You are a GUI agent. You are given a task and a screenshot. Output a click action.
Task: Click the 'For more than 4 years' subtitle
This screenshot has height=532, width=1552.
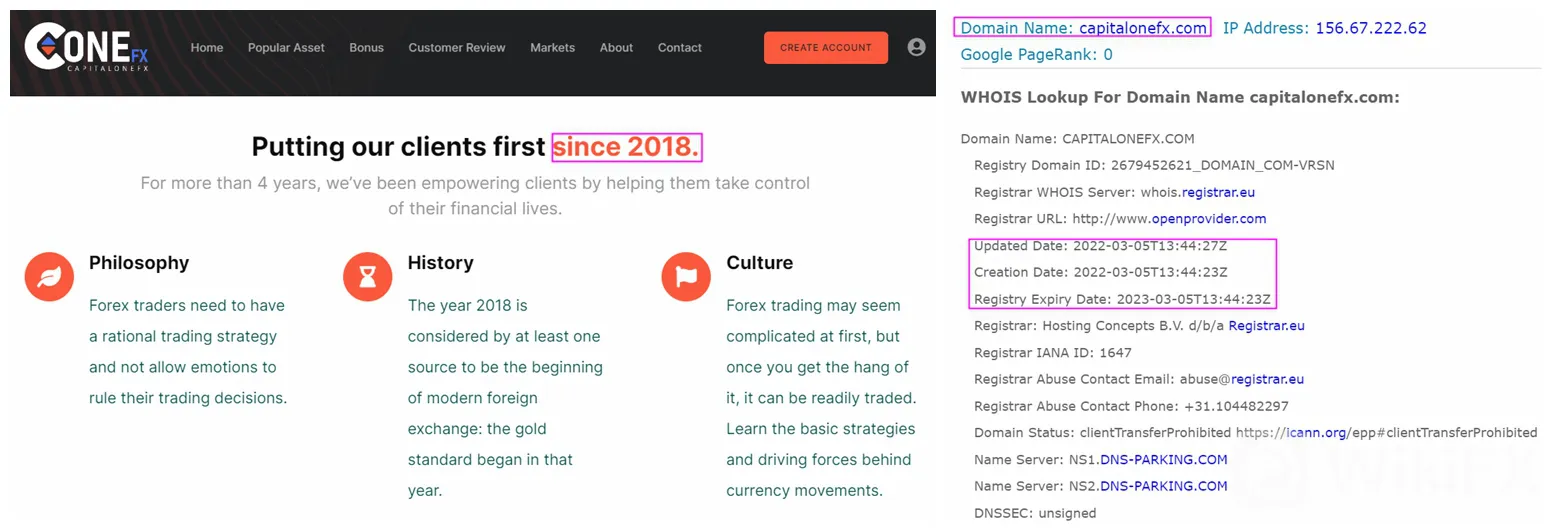point(475,196)
